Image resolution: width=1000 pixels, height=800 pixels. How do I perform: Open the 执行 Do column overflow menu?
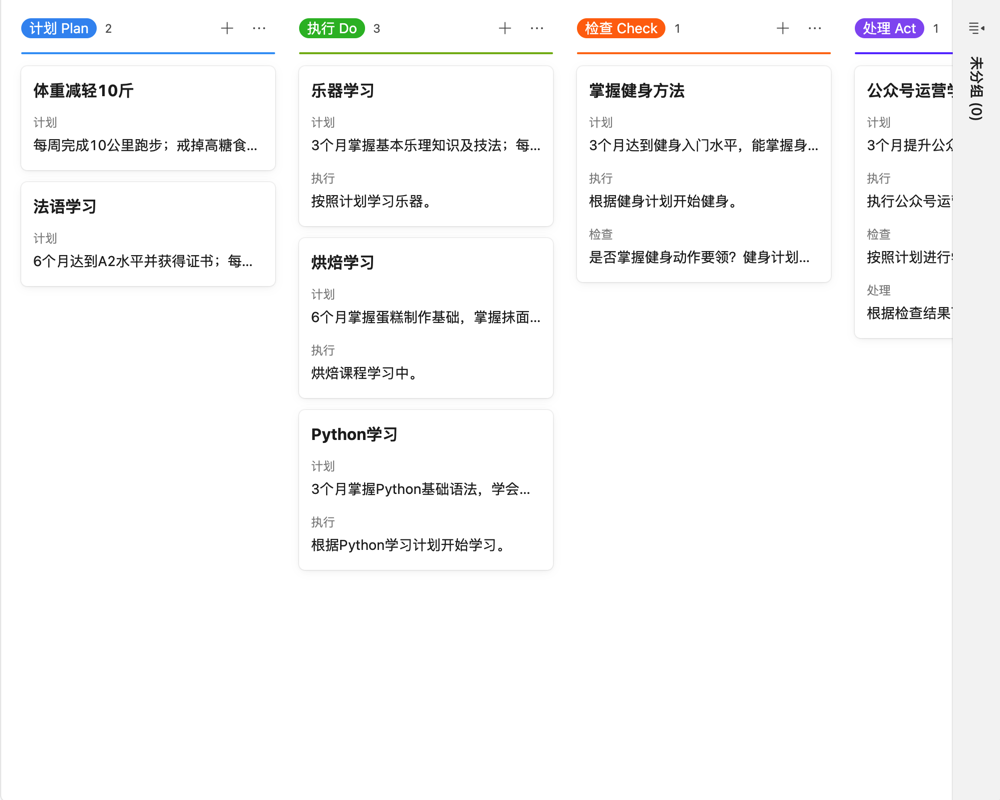coord(537,28)
